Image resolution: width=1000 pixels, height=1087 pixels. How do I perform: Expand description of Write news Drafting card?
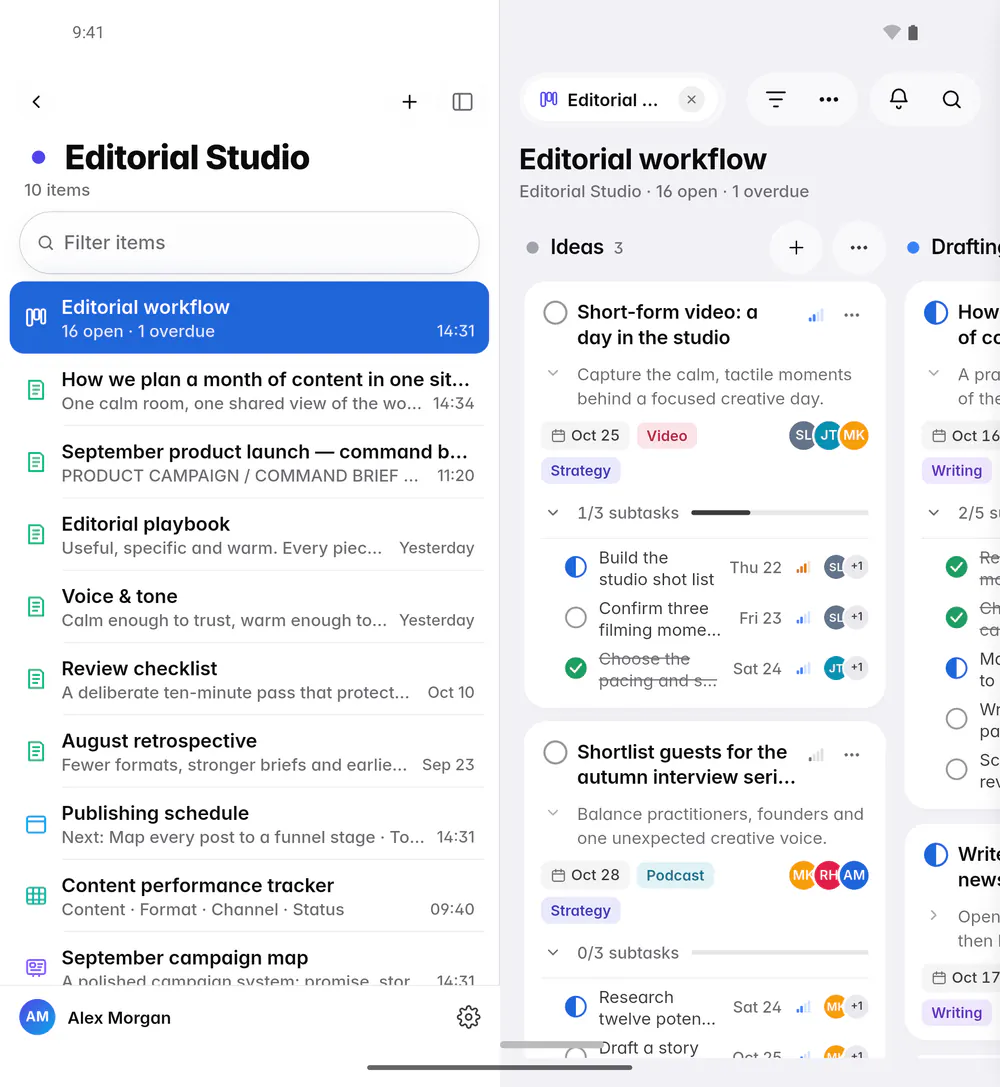coord(934,916)
